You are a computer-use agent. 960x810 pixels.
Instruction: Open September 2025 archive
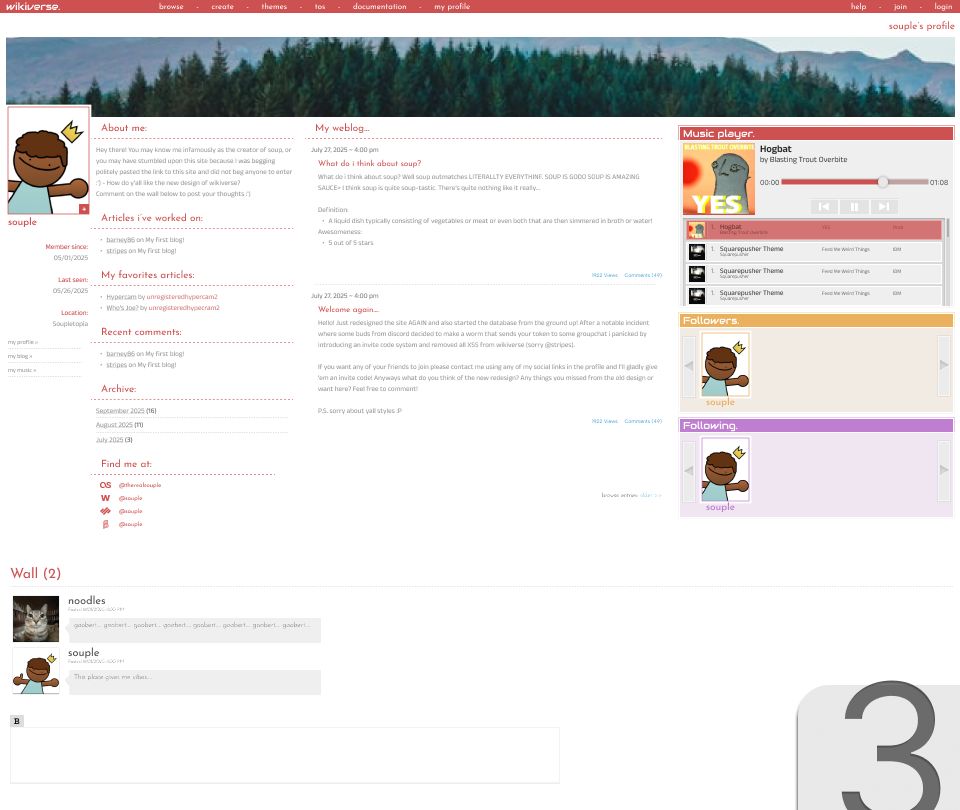pyautogui.click(x=120, y=411)
